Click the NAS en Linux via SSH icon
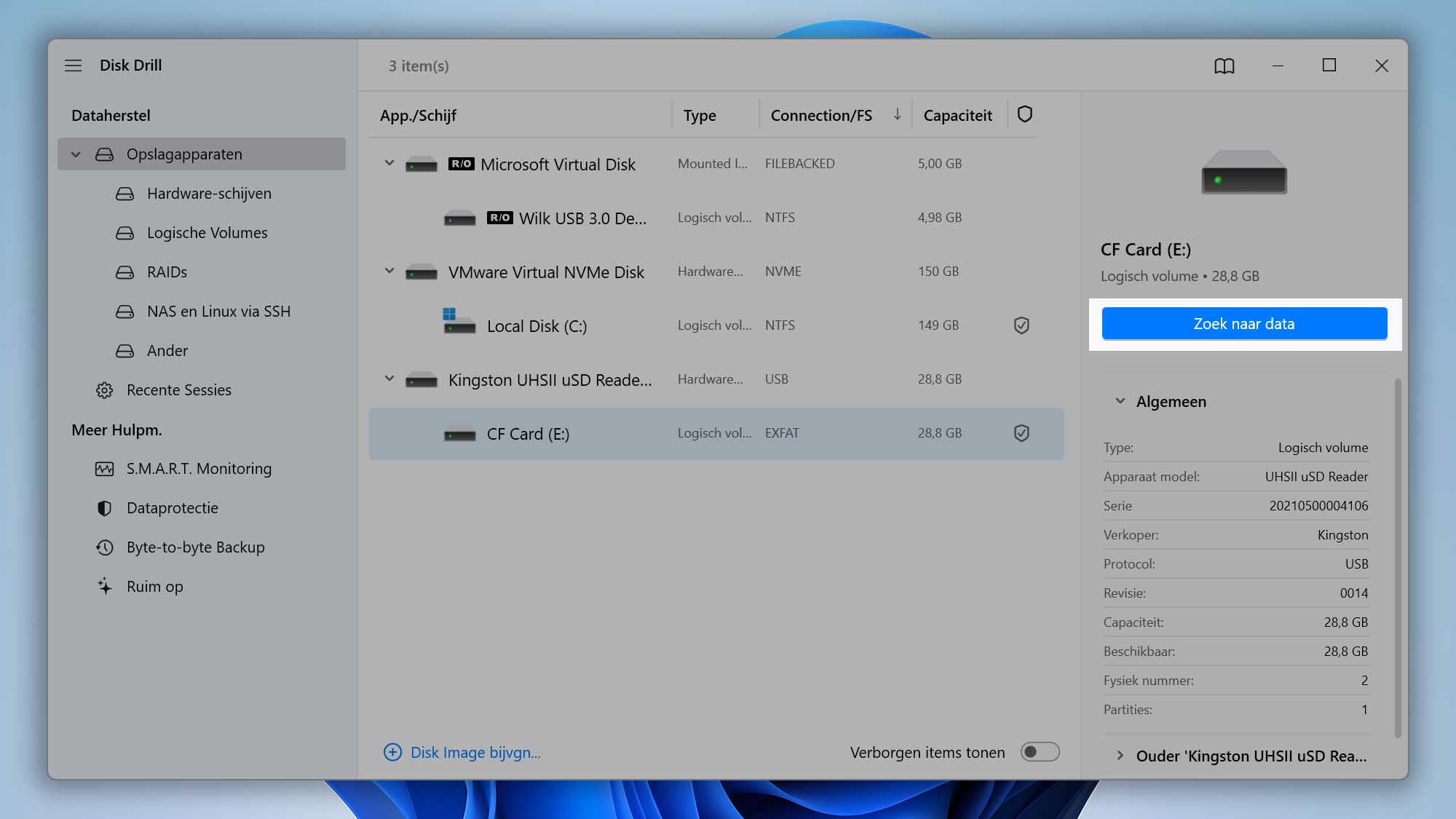Screen dimensions: 1456x819 pos(125,312)
